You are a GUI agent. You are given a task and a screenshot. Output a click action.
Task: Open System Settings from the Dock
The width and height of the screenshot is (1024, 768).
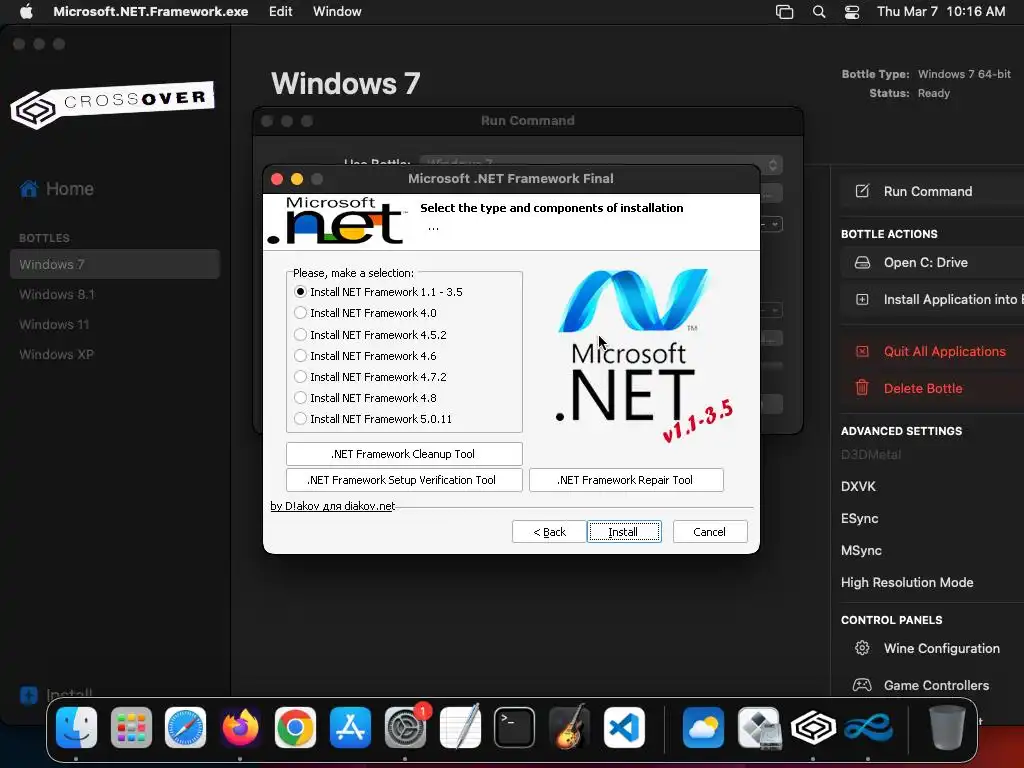tap(406, 728)
